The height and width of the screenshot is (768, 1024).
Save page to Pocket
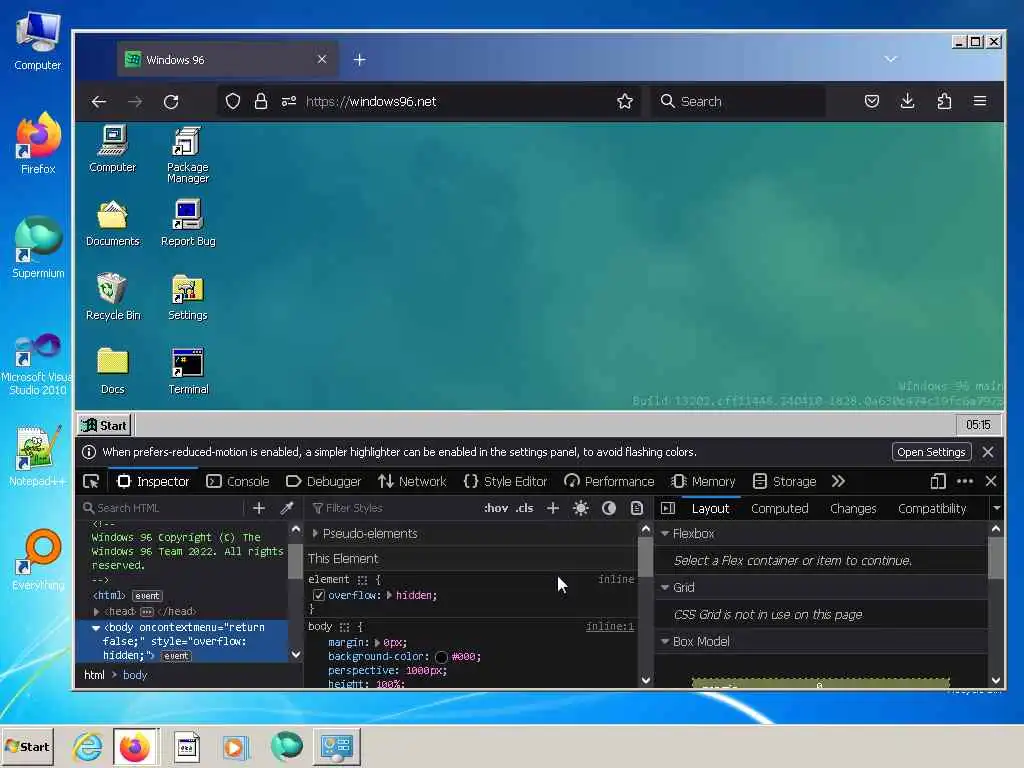[x=872, y=101]
